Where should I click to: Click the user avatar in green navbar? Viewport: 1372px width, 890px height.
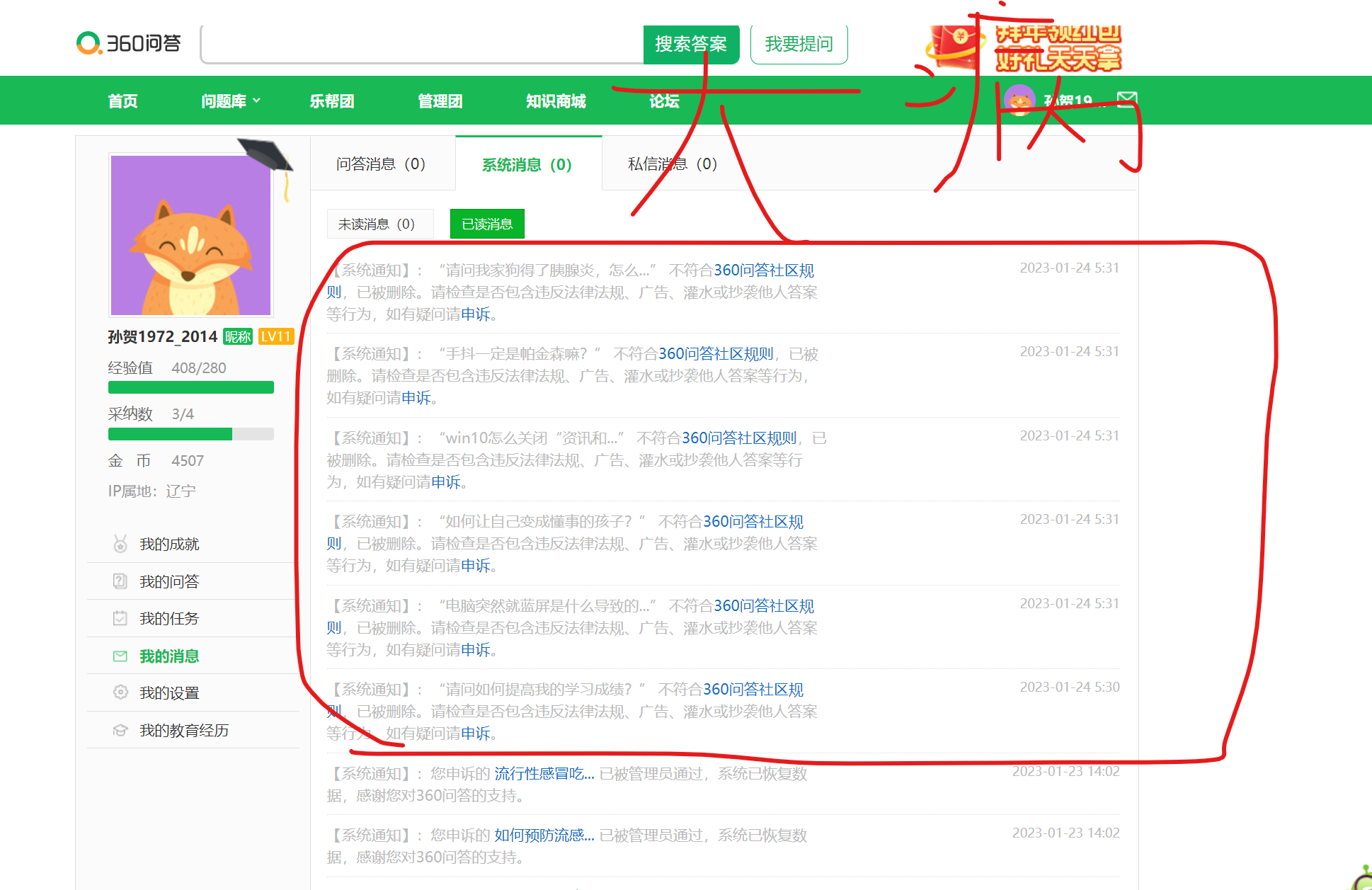pos(1019,101)
